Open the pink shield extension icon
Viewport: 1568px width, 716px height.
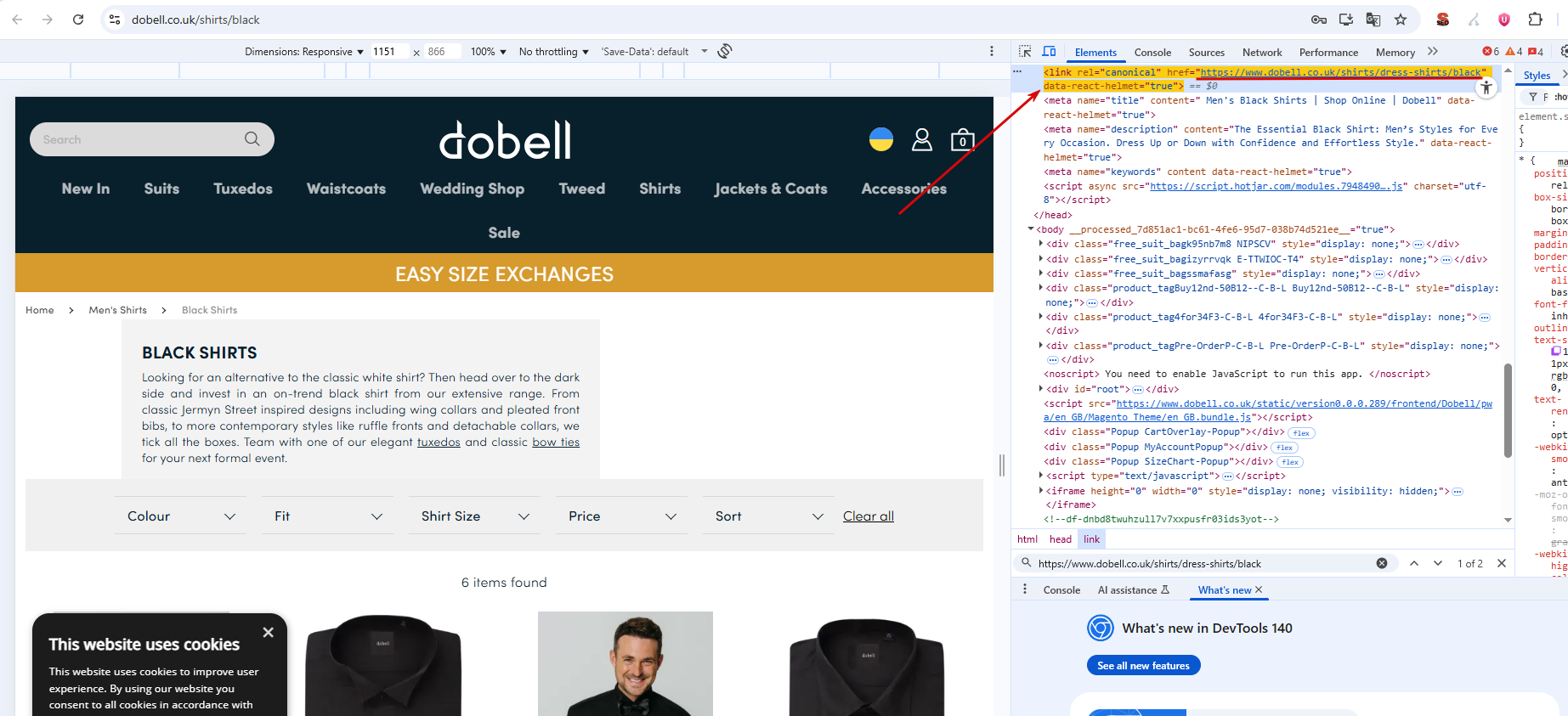(x=1504, y=20)
